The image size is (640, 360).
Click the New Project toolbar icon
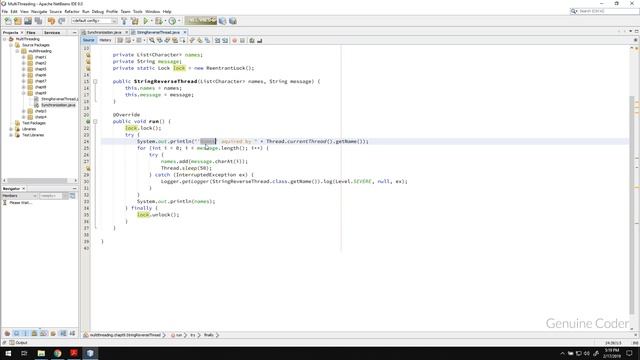pos(18,21)
